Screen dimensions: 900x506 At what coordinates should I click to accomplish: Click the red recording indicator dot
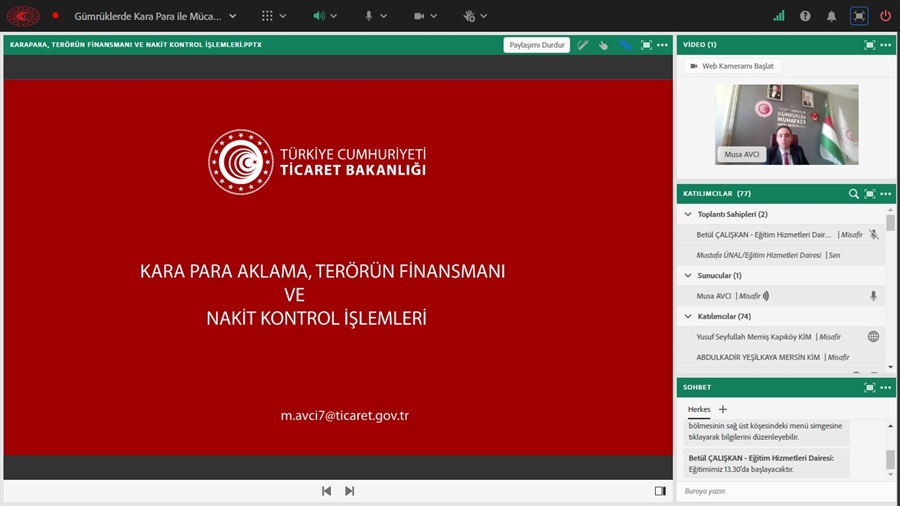click(x=55, y=16)
